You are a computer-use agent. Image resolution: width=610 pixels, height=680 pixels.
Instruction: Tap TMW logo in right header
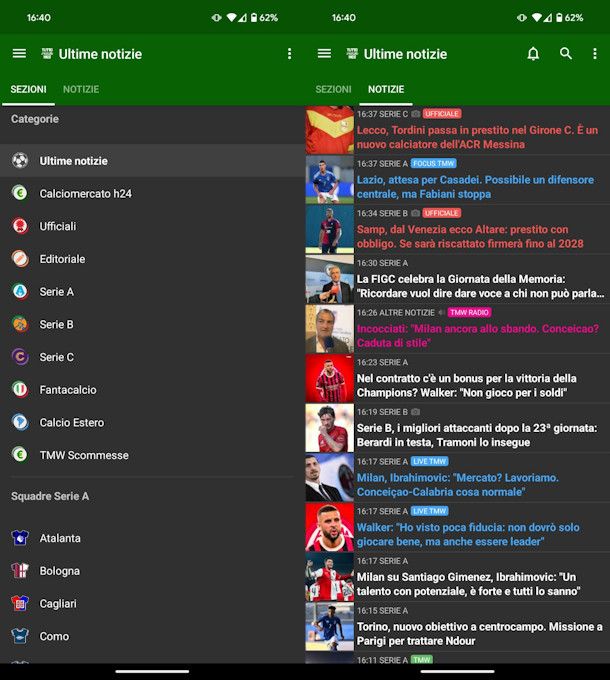(352, 54)
